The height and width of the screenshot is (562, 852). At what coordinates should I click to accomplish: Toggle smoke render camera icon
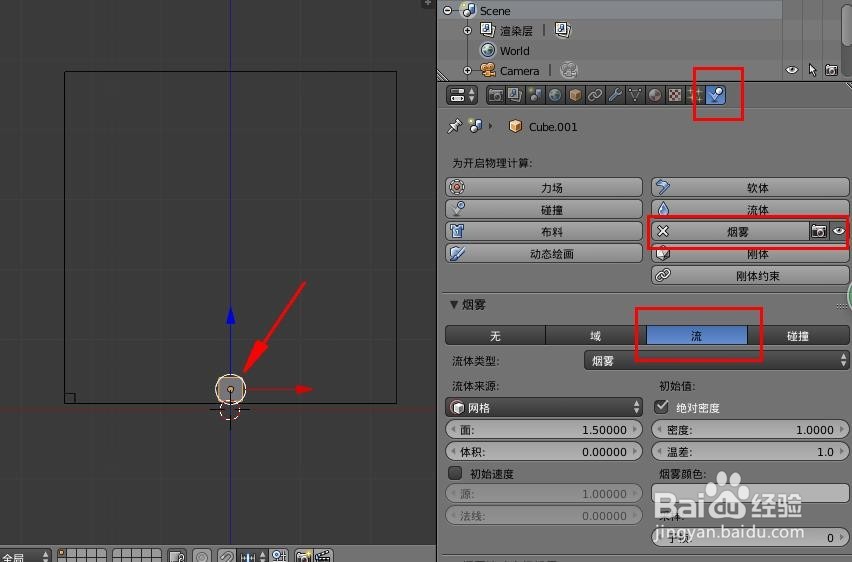click(819, 232)
